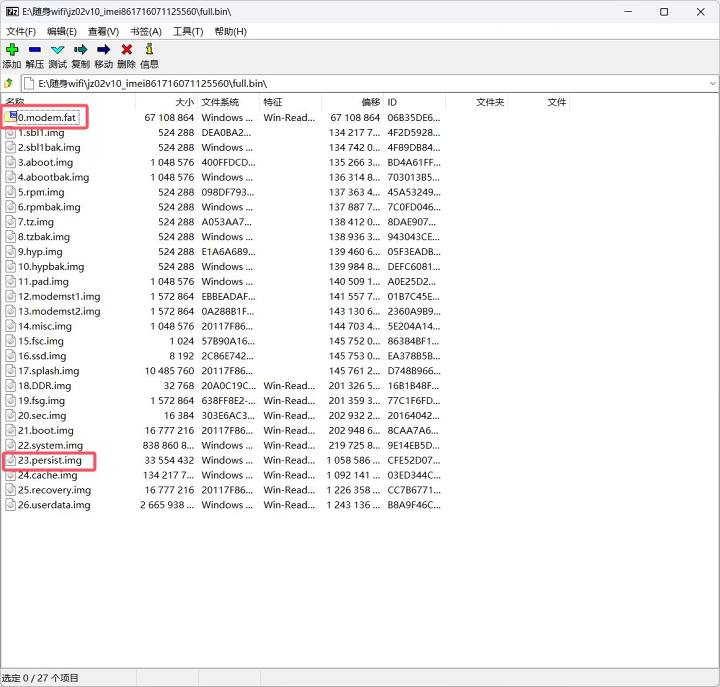Viewport: 720px width, 687px height.
Task: Click file icon of 12.modemst1.img
Action: click(10, 296)
